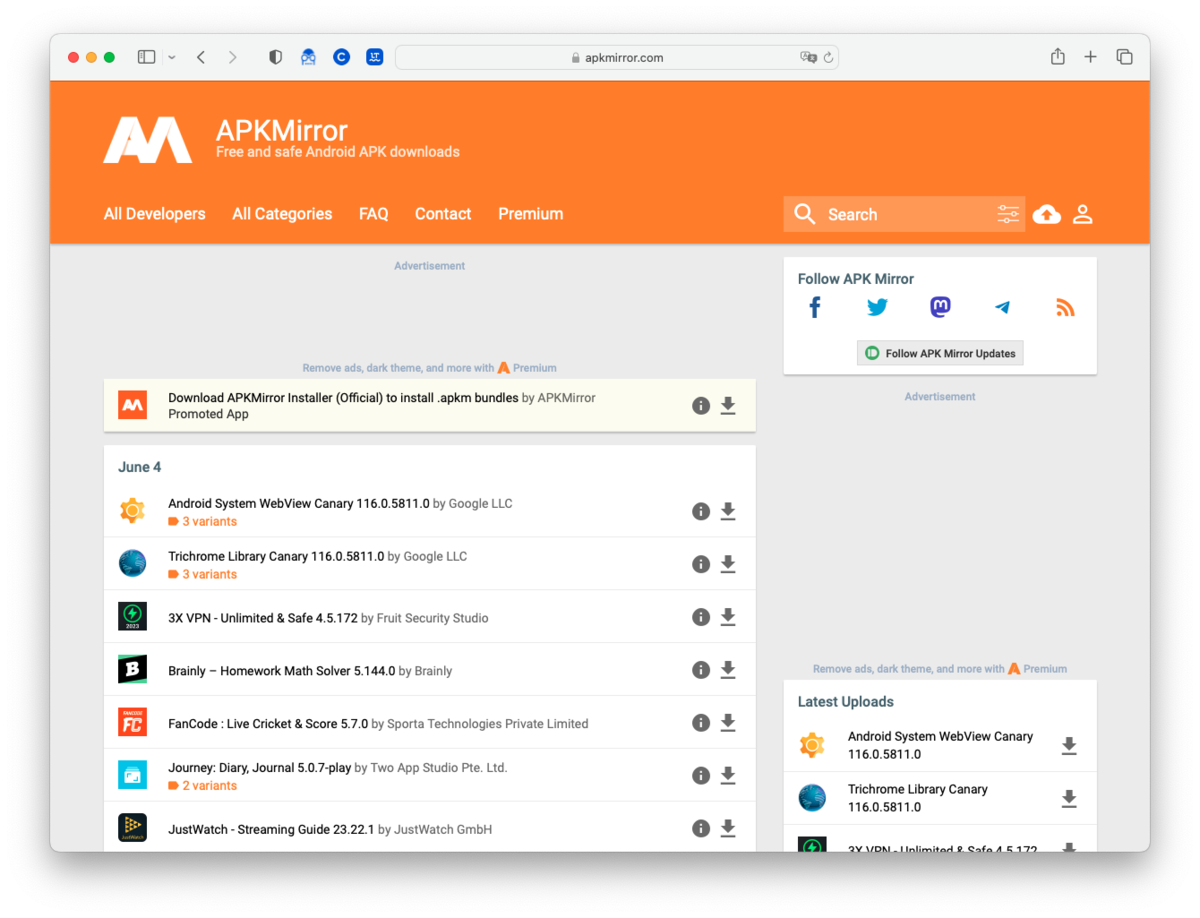Reload the apkmirror.com page

(x=828, y=58)
